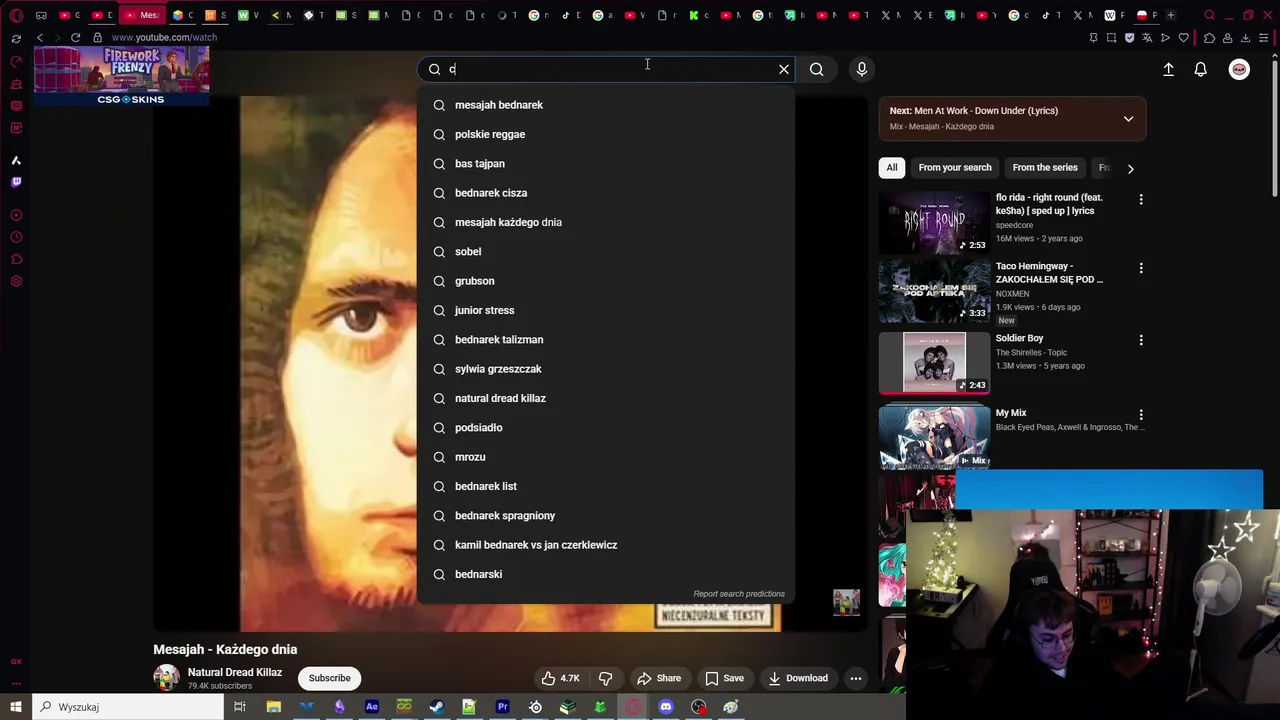This screenshot has width=1280, height=720.
Task: Click the www.youtube.com/watch address bar
Action: tap(164, 37)
